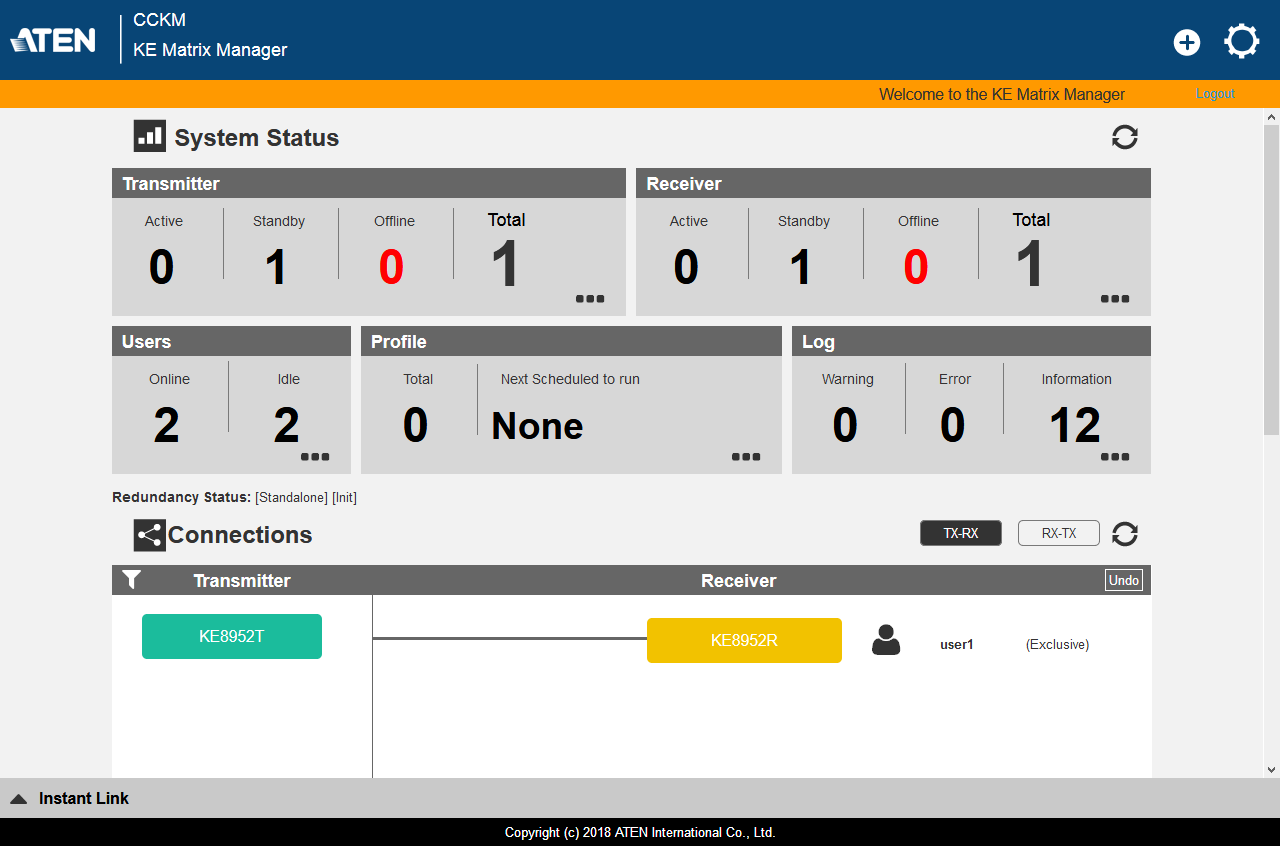Click the ATEN logo
The width and height of the screenshot is (1280, 846).
[53, 40]
